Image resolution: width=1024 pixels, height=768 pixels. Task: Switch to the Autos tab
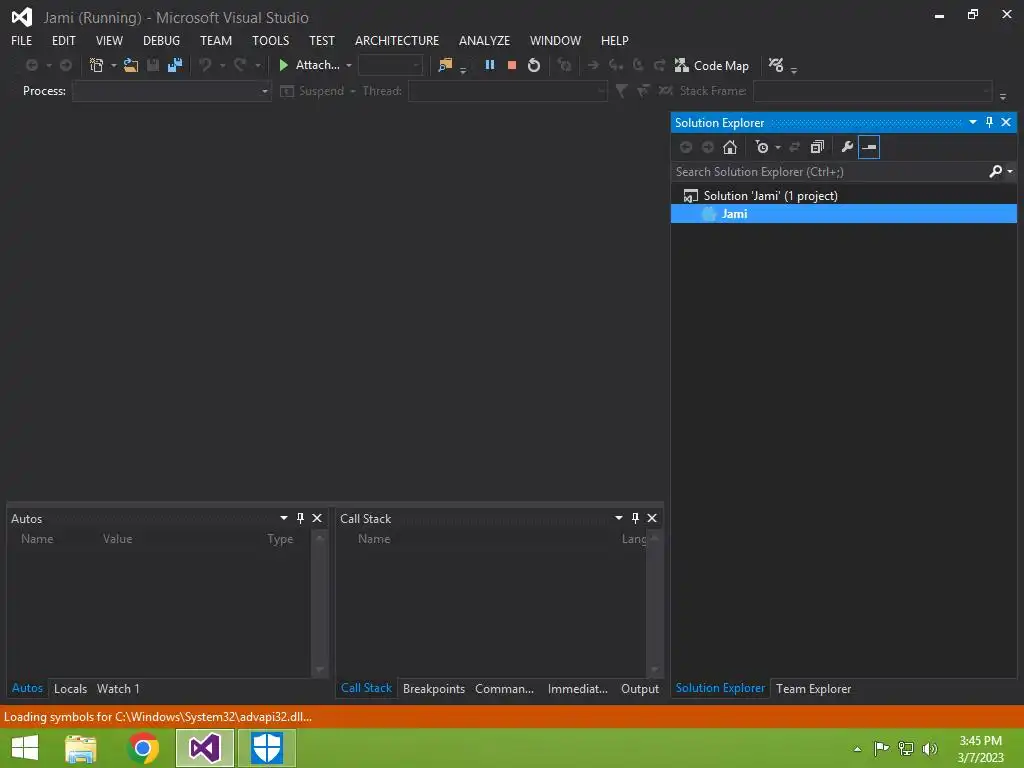pyautogui.click(x=27, y=688)
